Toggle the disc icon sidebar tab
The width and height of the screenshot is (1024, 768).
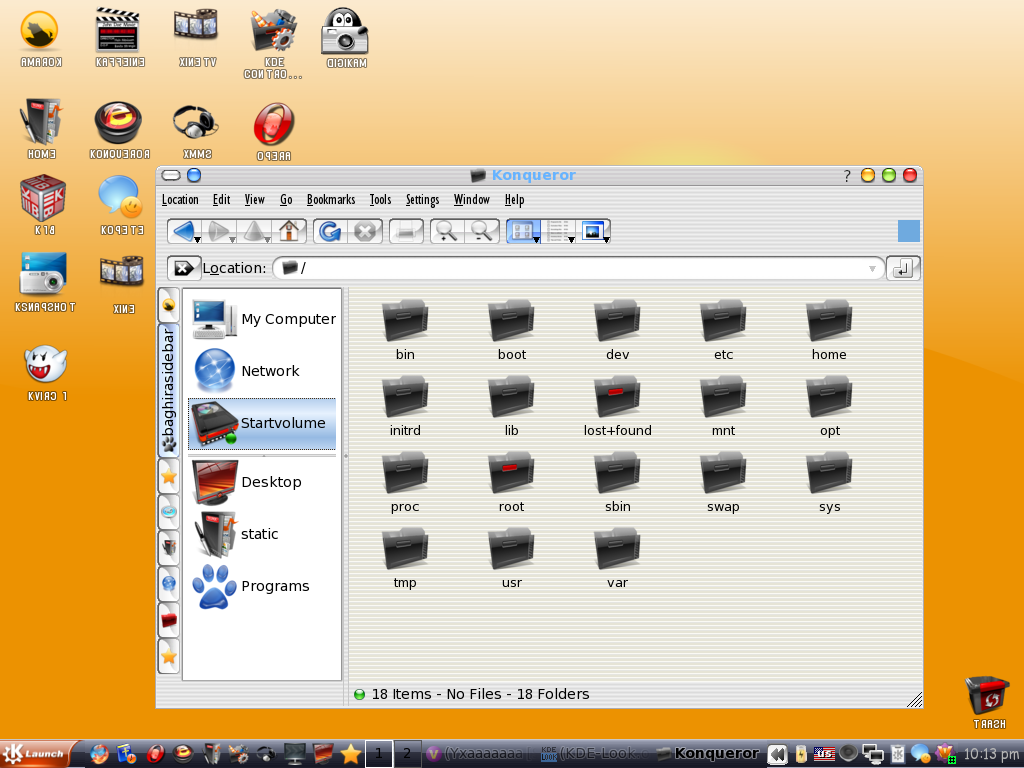(168, 511)
